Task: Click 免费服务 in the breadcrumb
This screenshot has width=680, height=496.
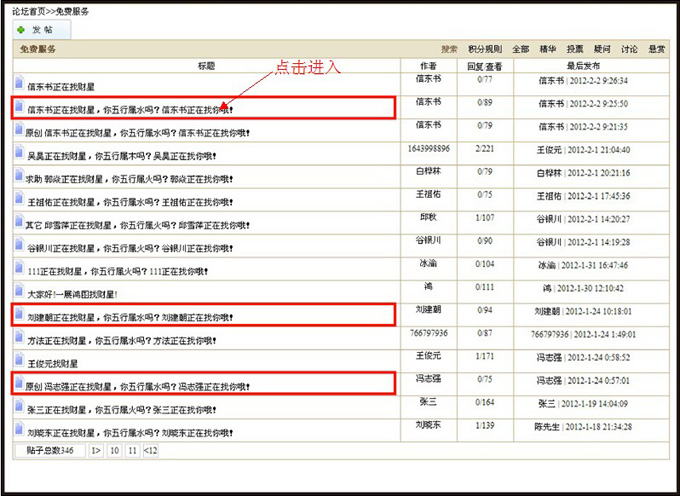Action: point(72,11)
